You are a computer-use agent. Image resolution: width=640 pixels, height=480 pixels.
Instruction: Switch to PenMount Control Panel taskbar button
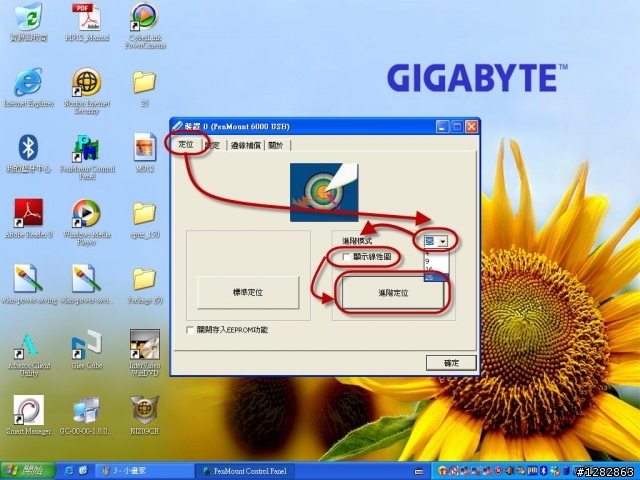(245, 471)
